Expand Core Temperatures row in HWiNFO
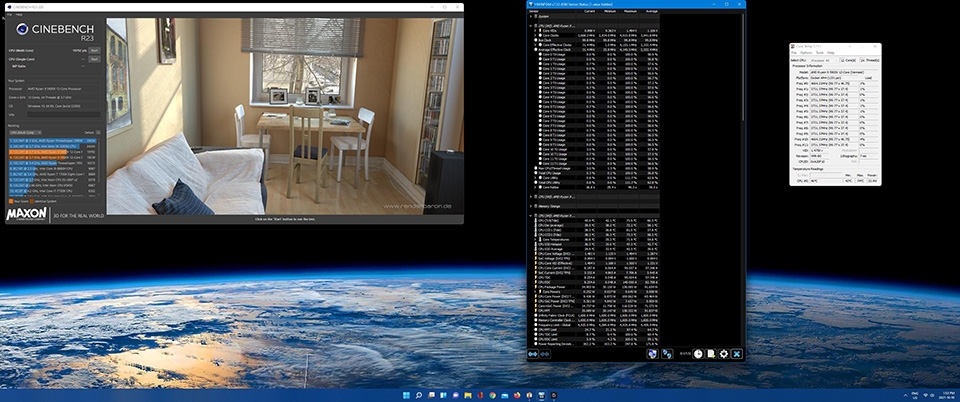 pos(536,239)
